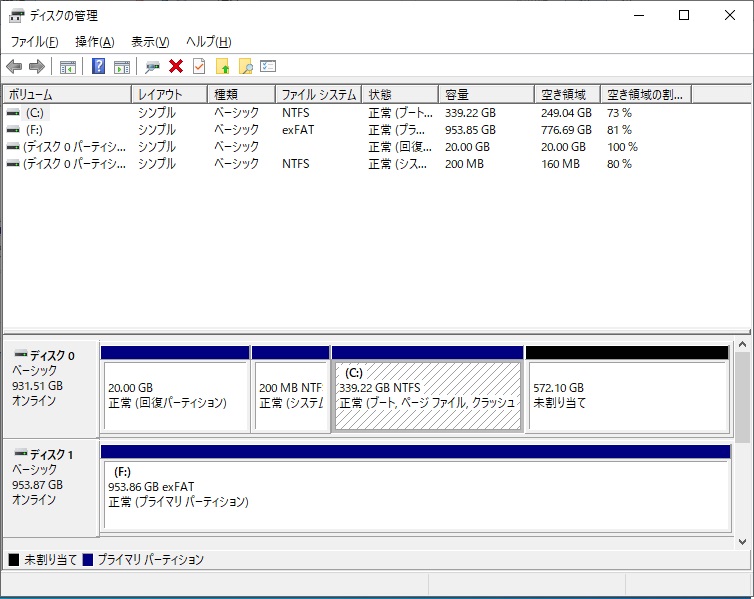Image resolution: width=754 pixels, height=599 pixels.
Task: Toggle the show/hide console tree icon
Action: (x=68, y=67)
